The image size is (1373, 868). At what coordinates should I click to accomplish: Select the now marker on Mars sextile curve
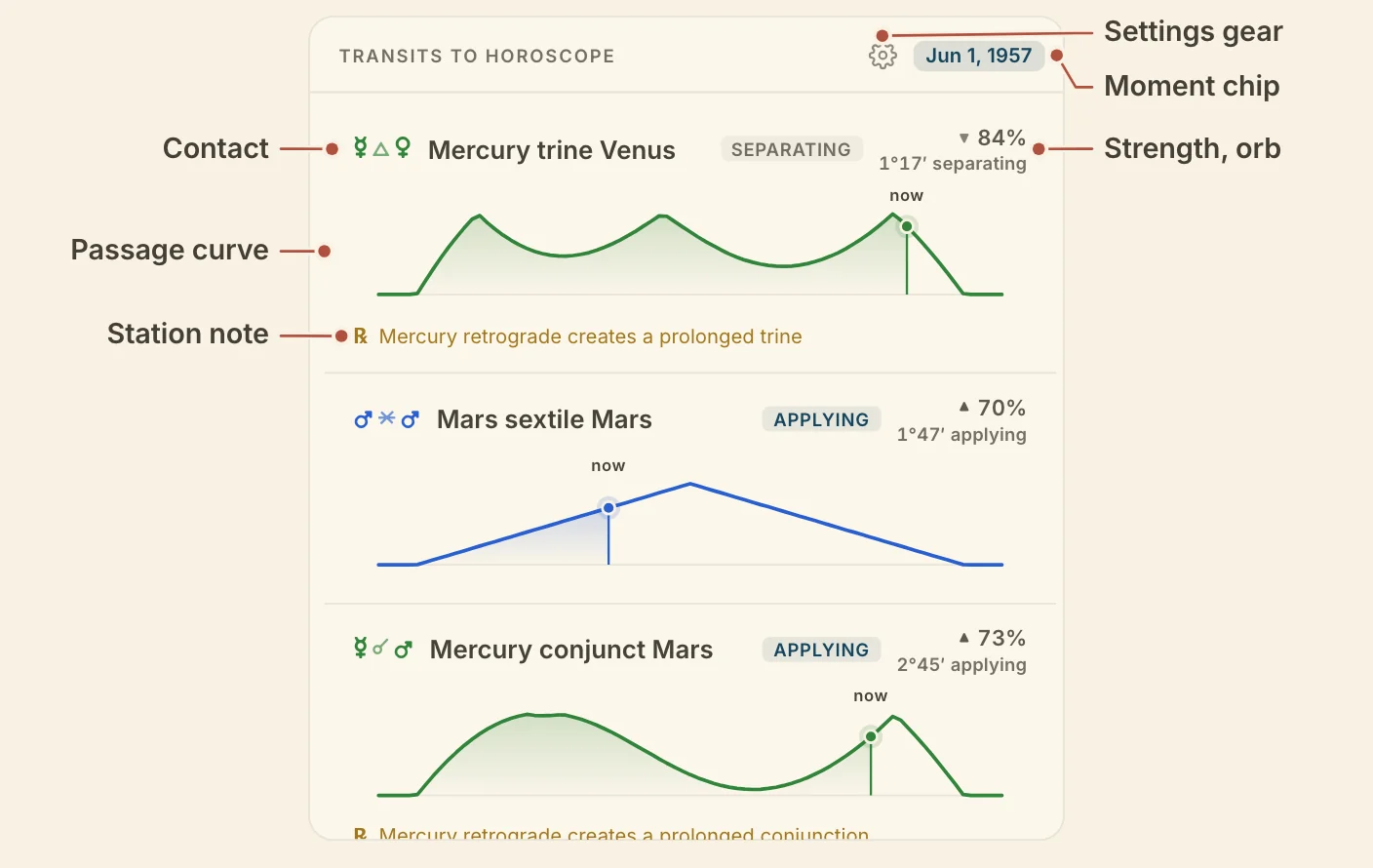point(608,508)
